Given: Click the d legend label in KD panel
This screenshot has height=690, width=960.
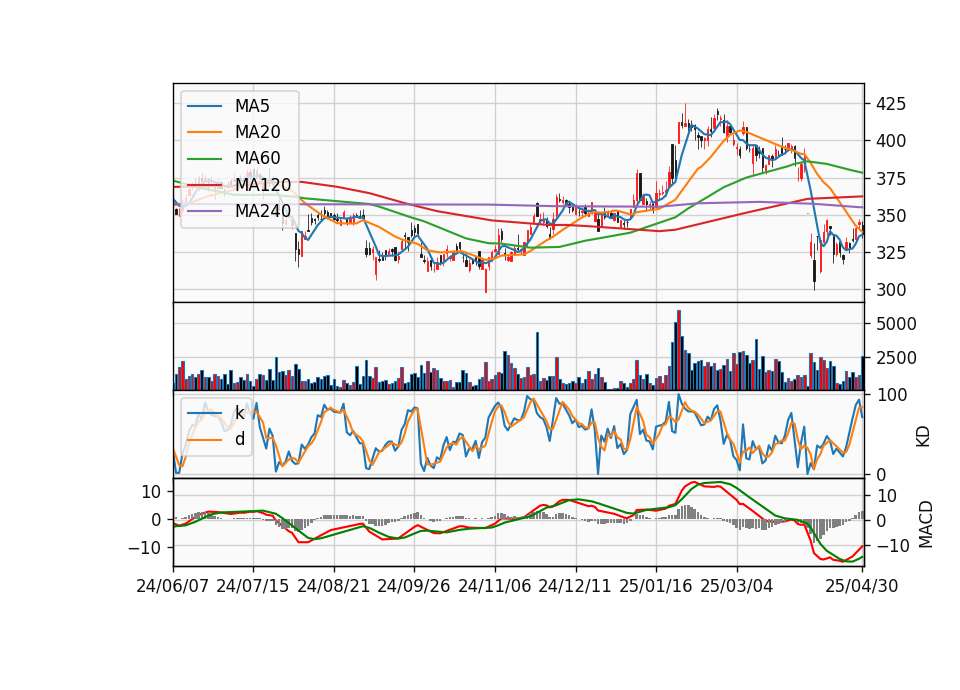Looking at the screenshot, I should point(239,439).
